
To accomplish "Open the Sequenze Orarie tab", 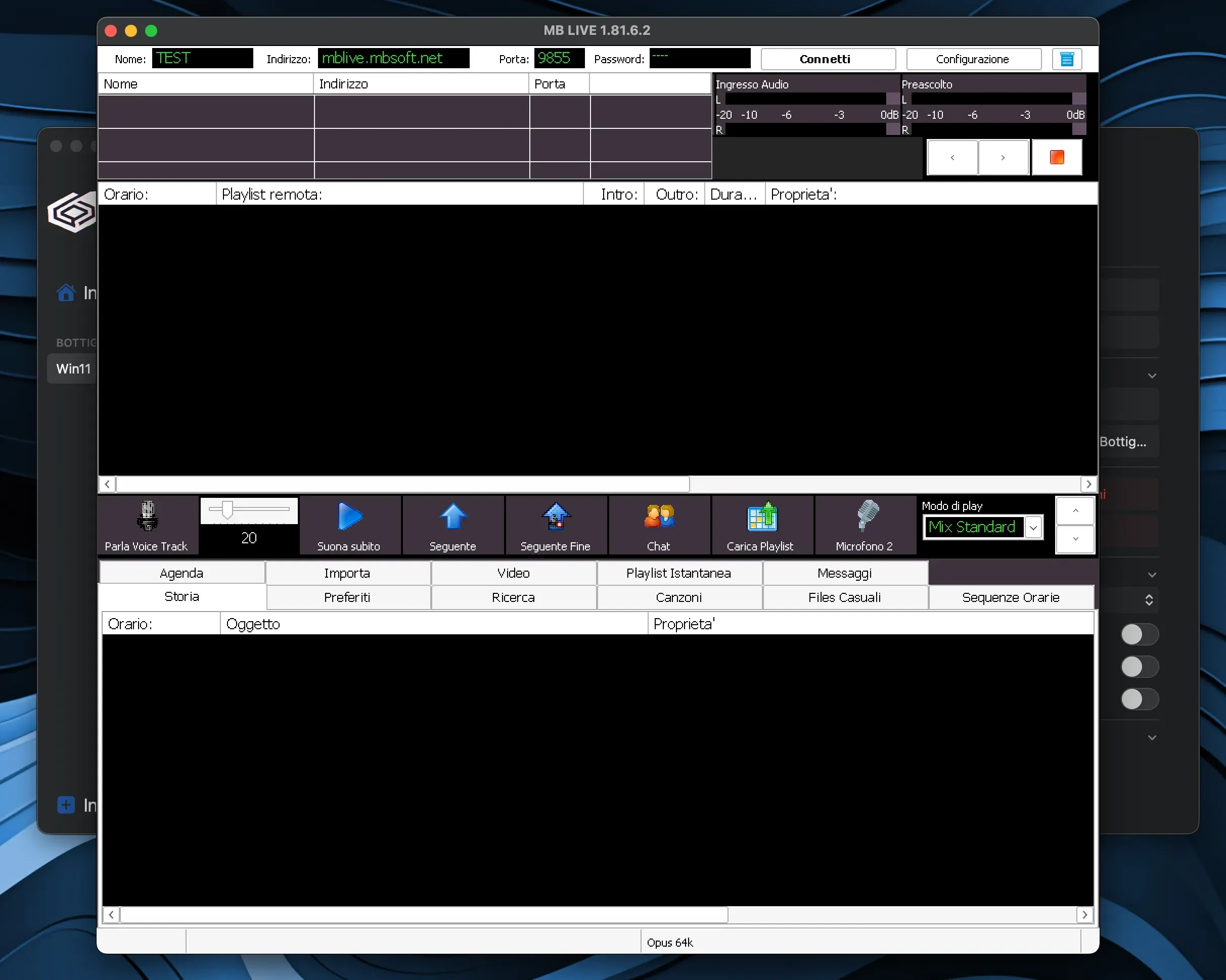I will click(1011, 597).
